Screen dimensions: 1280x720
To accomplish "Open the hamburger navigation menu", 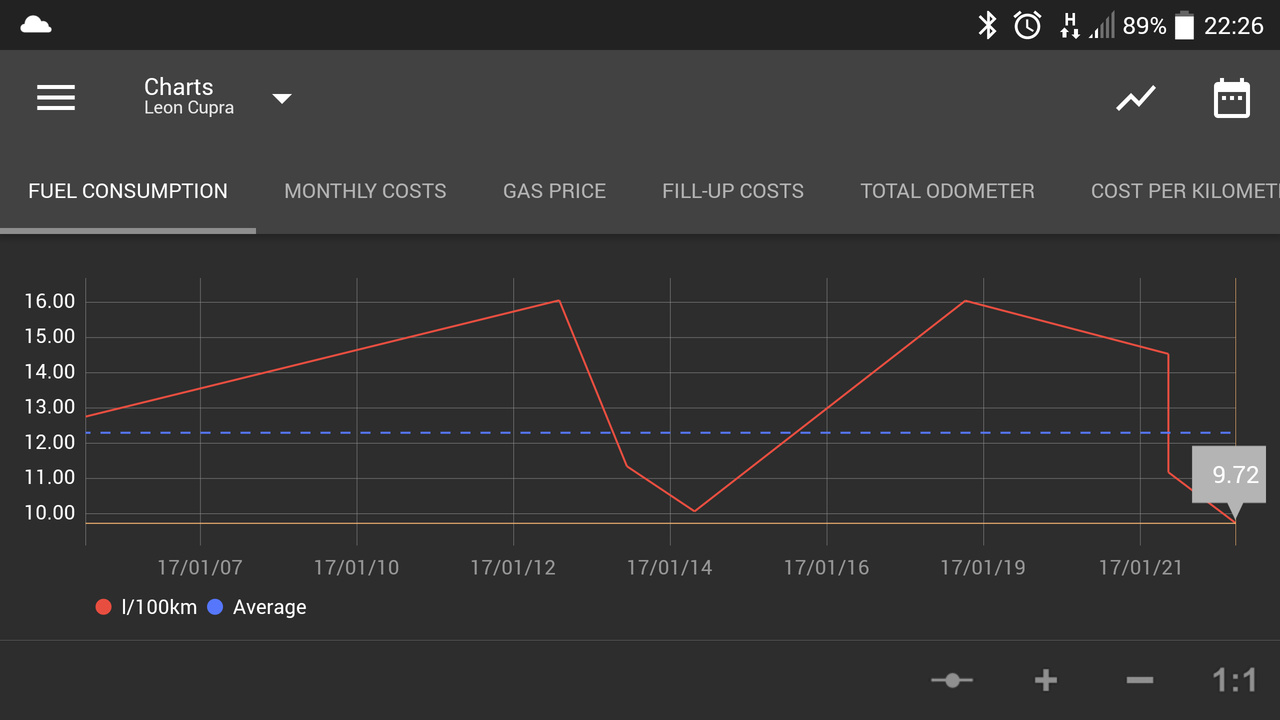I will 56,98.
